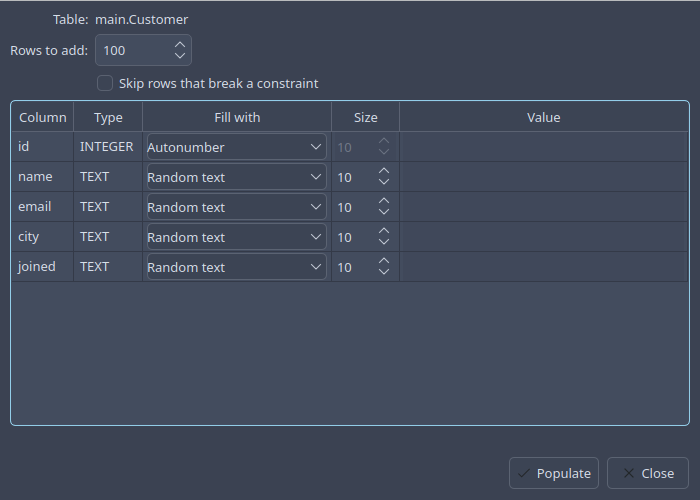Click the Value cell for name row
The width and height of the screenshot is (700, 500).
(x=543, y=176)
